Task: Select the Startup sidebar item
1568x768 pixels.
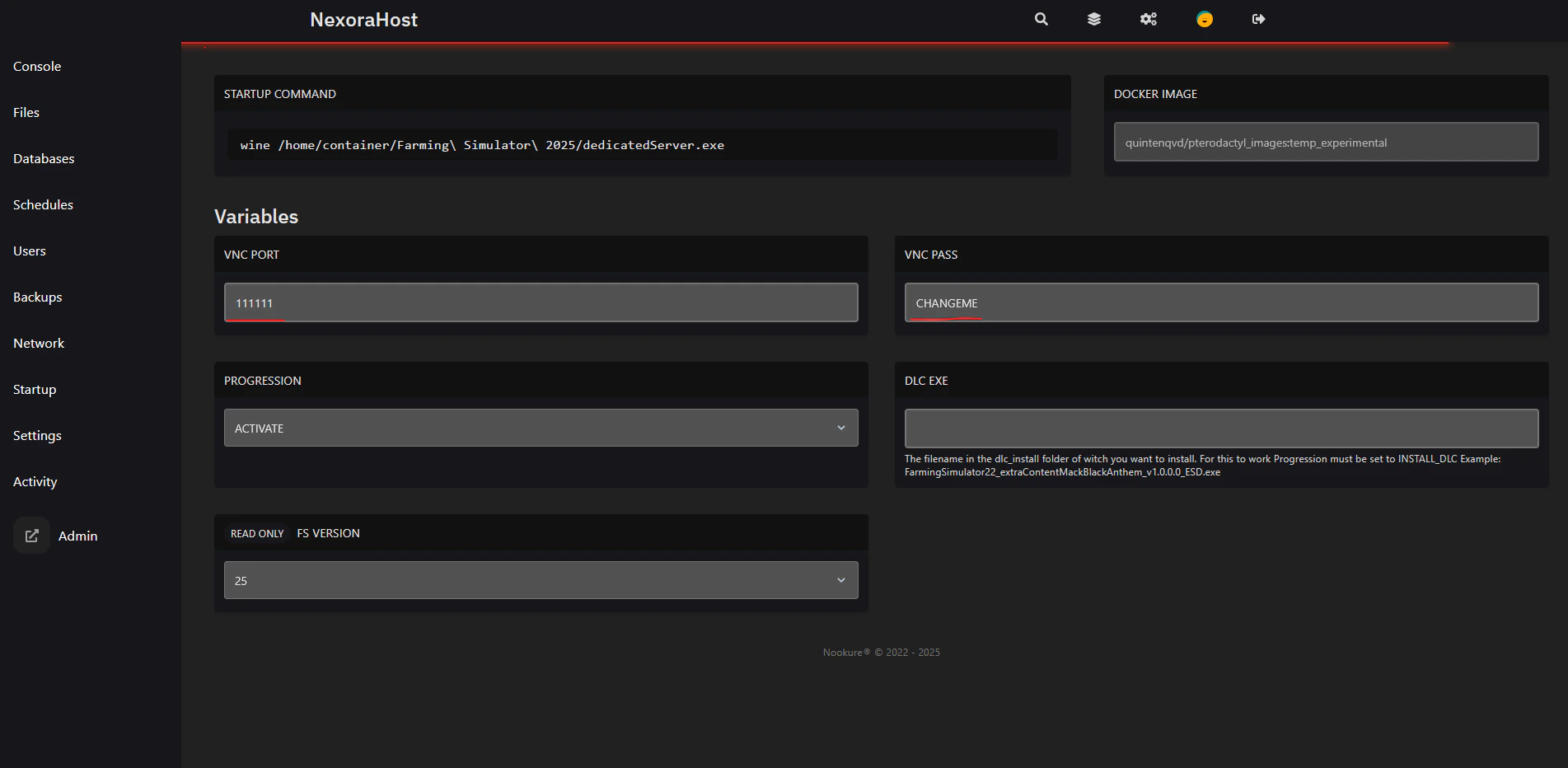Action: 35,389
